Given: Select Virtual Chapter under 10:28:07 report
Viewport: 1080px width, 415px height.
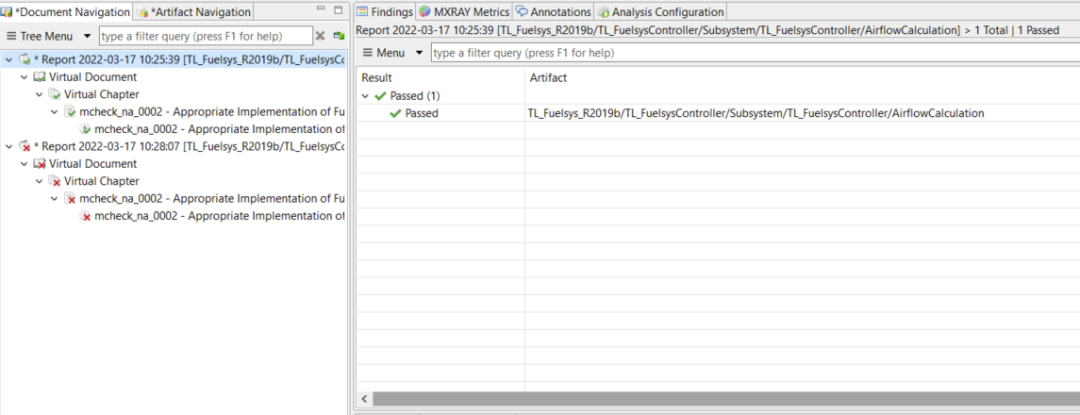Looking at the screenshot, I should pos(102,181).
